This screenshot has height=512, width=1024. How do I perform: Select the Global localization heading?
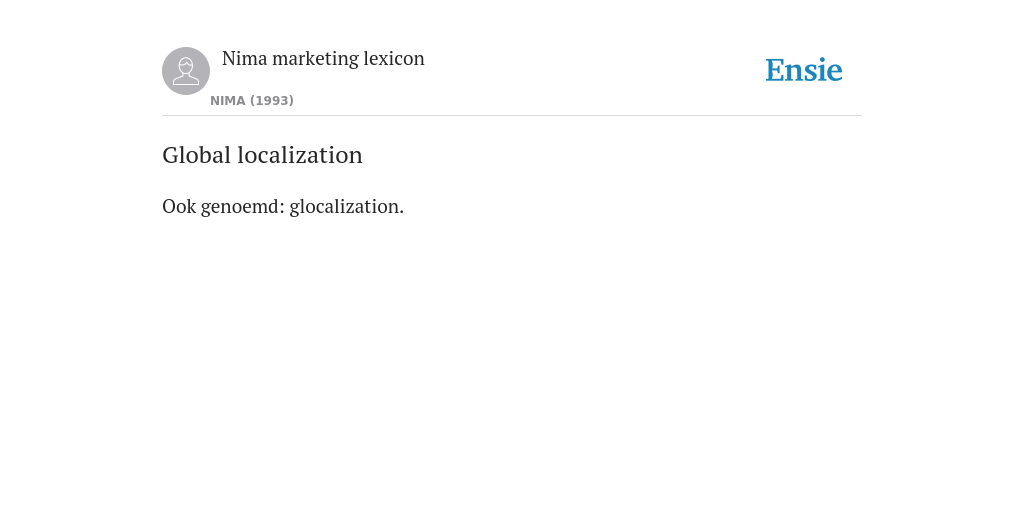tap(263, 155)
